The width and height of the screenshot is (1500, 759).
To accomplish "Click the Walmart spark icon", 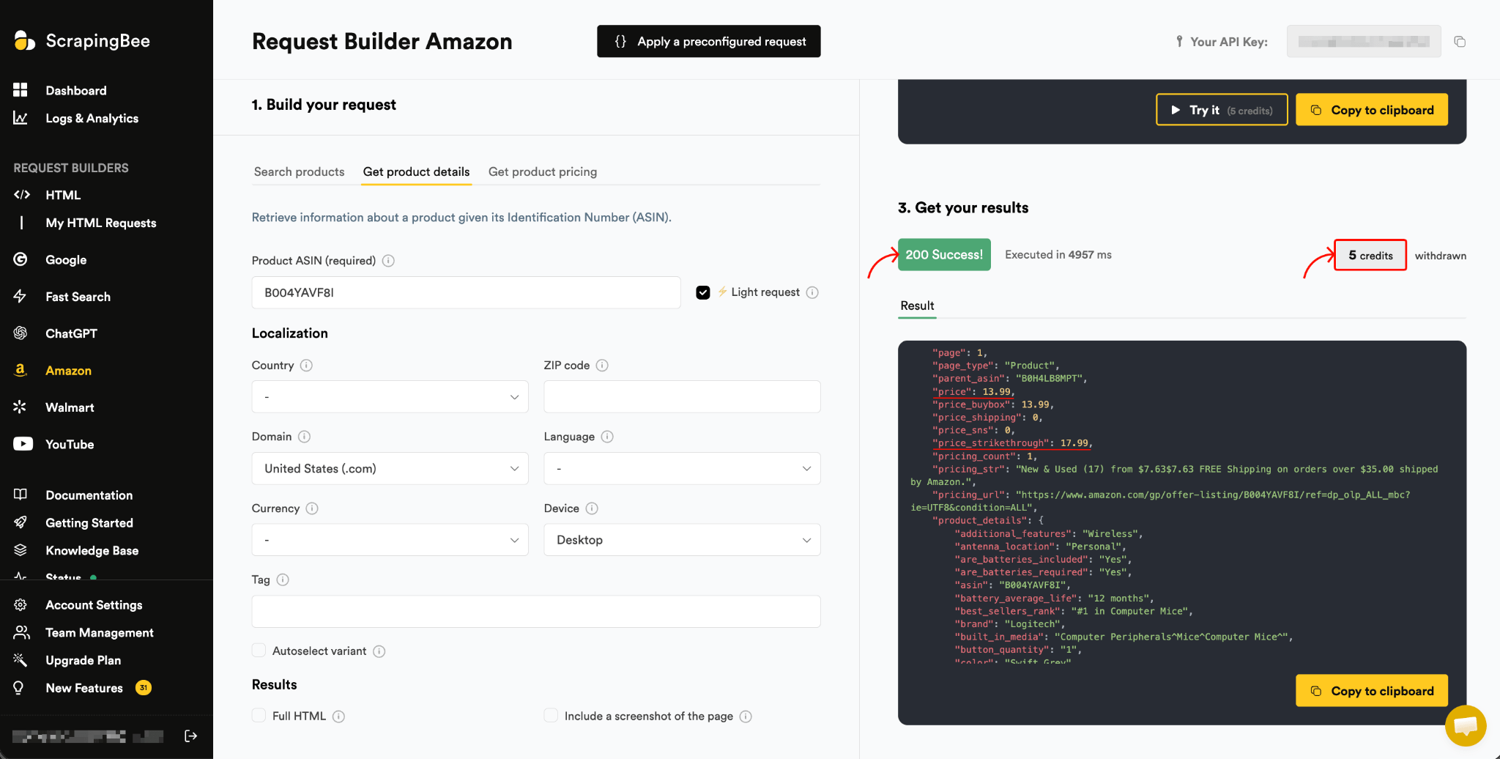I will [20, 407].
